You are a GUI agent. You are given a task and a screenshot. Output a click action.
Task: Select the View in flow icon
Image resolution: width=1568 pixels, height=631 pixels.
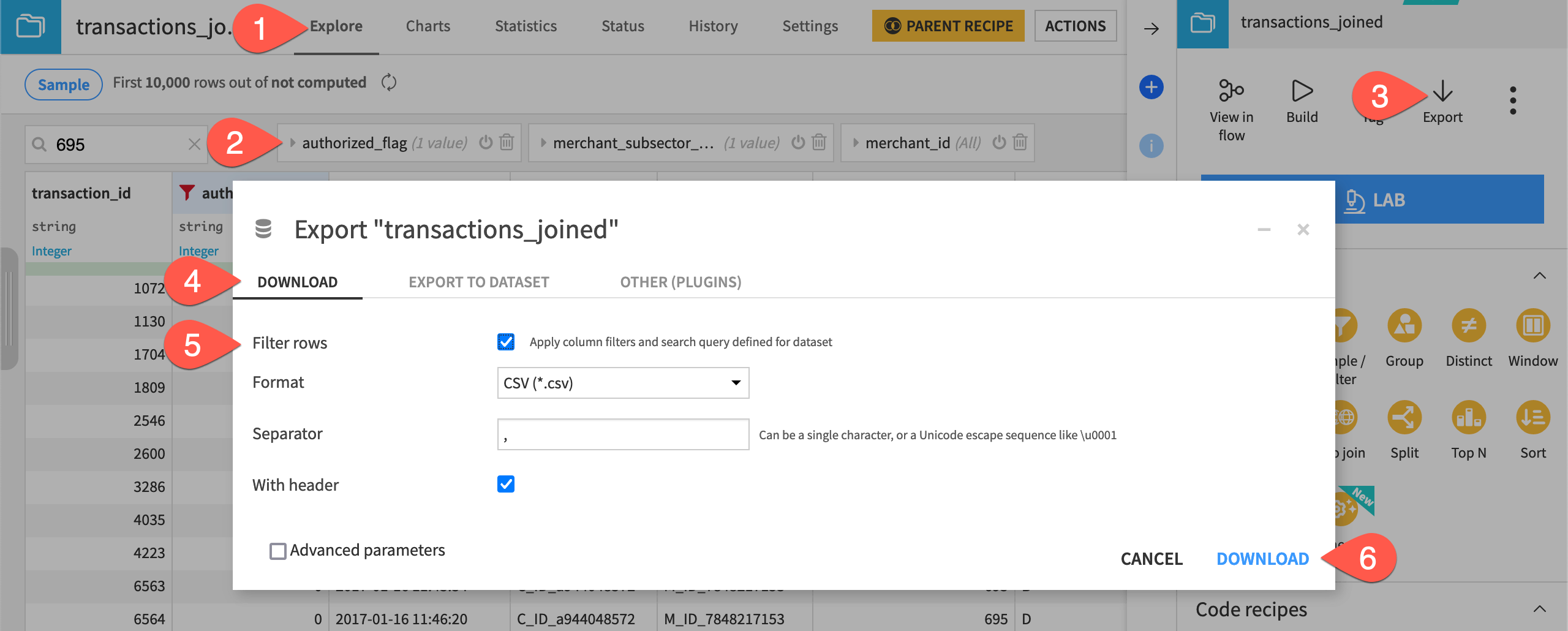point(1231,91)
